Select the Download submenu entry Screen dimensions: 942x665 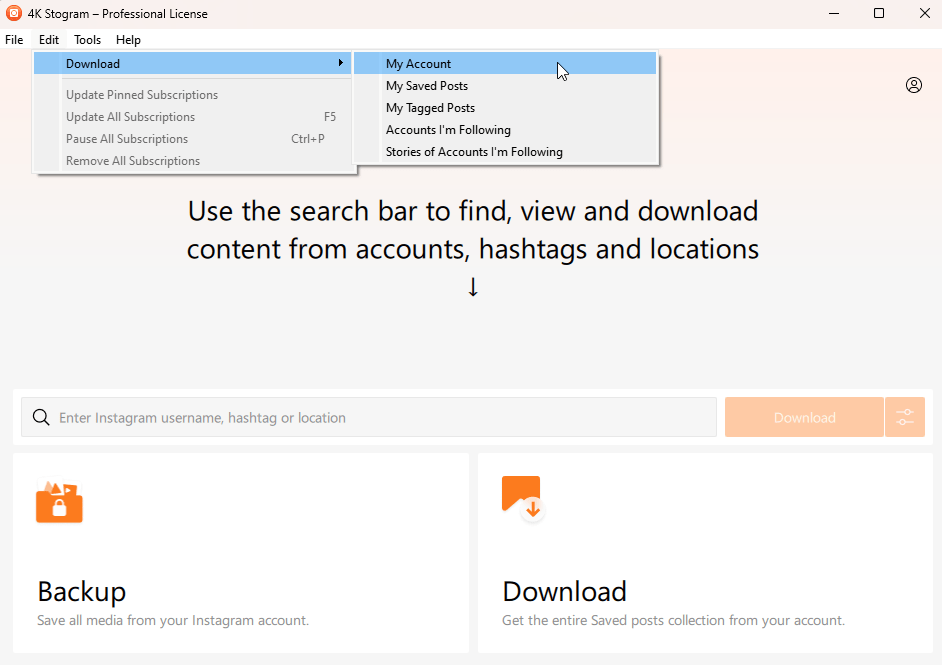192,63
